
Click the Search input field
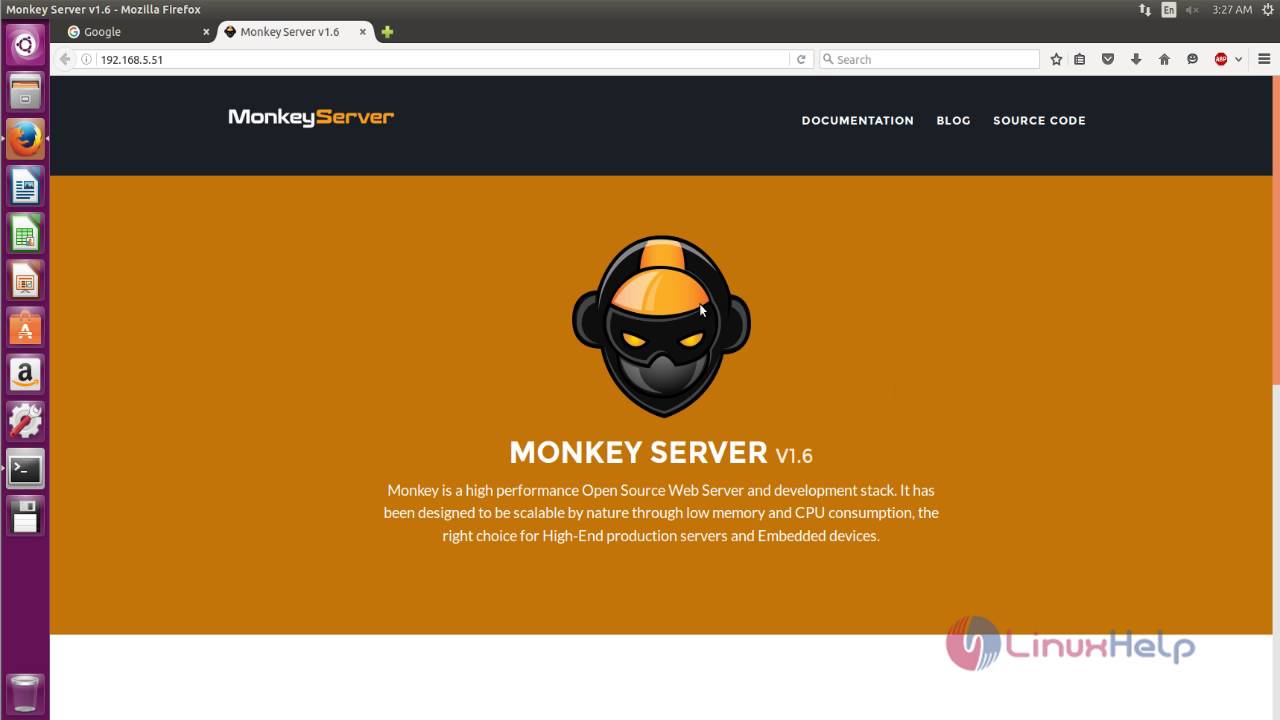pos(929,59)
